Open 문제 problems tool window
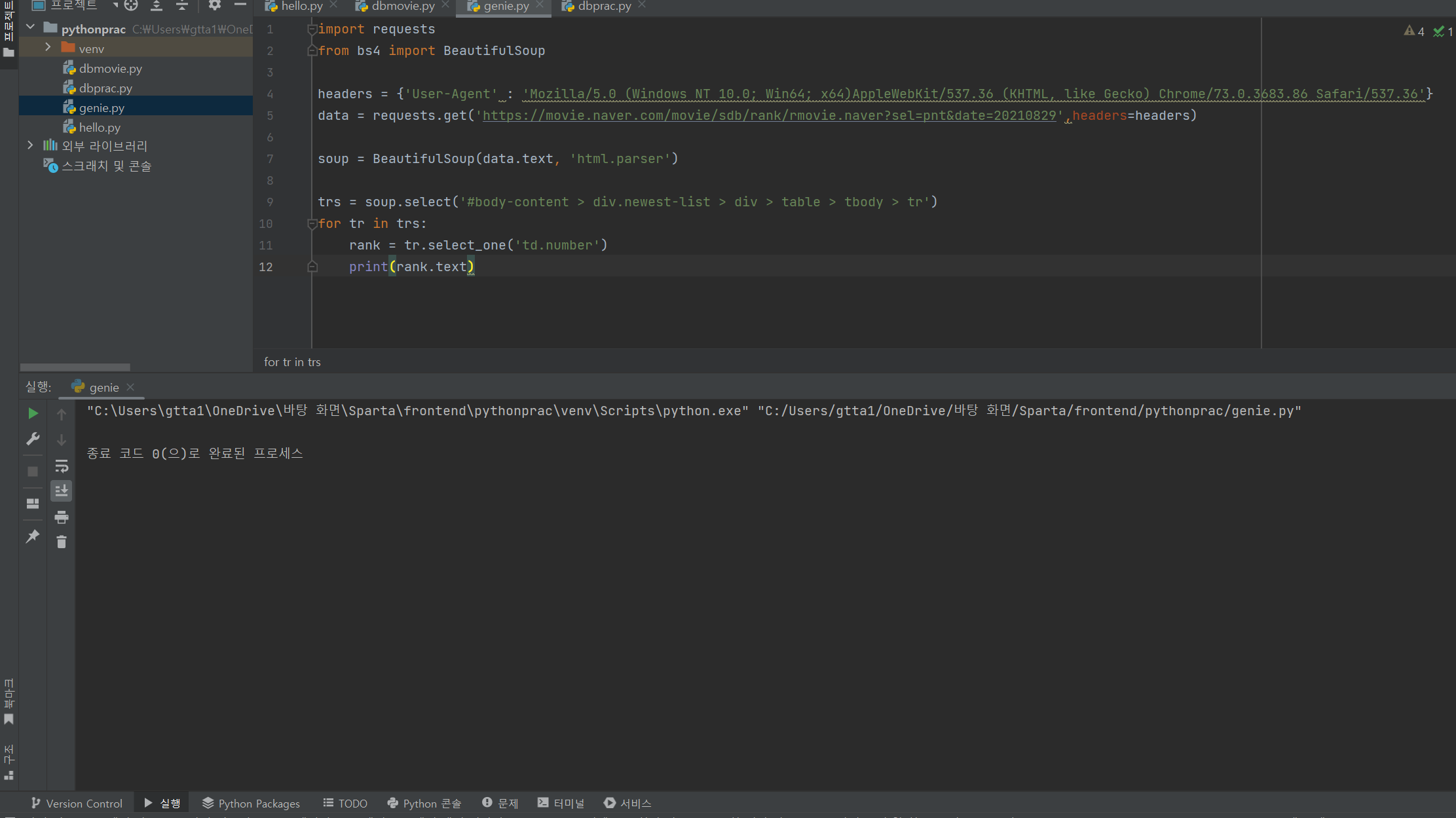 pyautogui.click(x=500, y=803)
